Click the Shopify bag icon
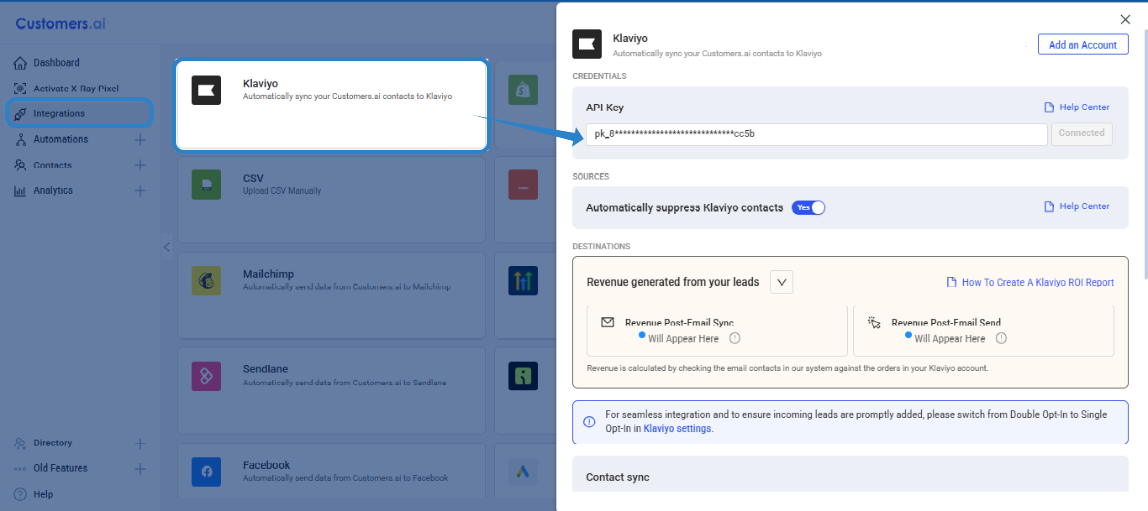Screen dimensions: 1148x511 (523, 90)
